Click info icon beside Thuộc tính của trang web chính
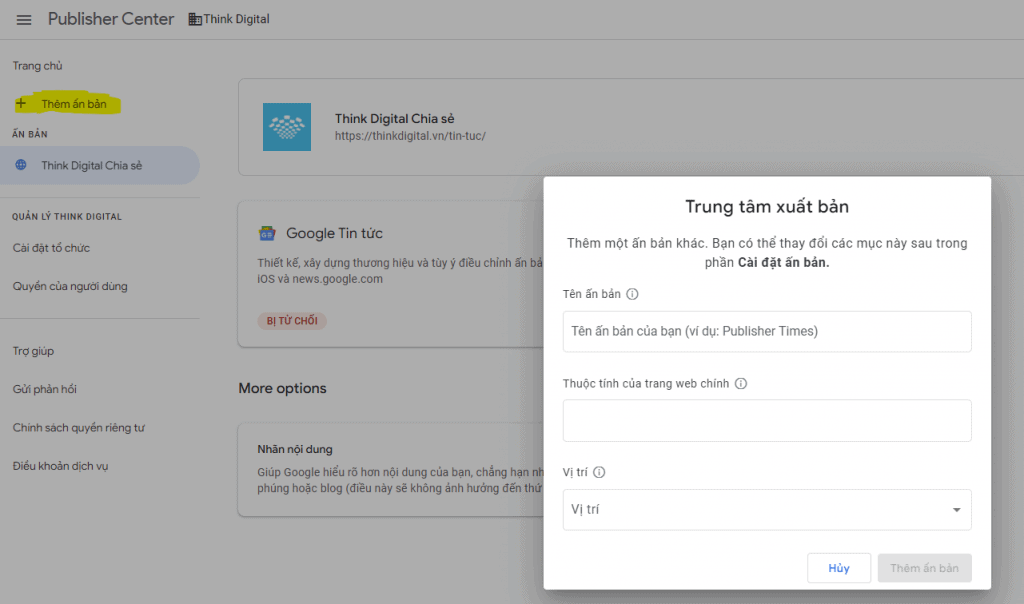The height and width of the screenshot is (604, 1024). tap(741, 384)
